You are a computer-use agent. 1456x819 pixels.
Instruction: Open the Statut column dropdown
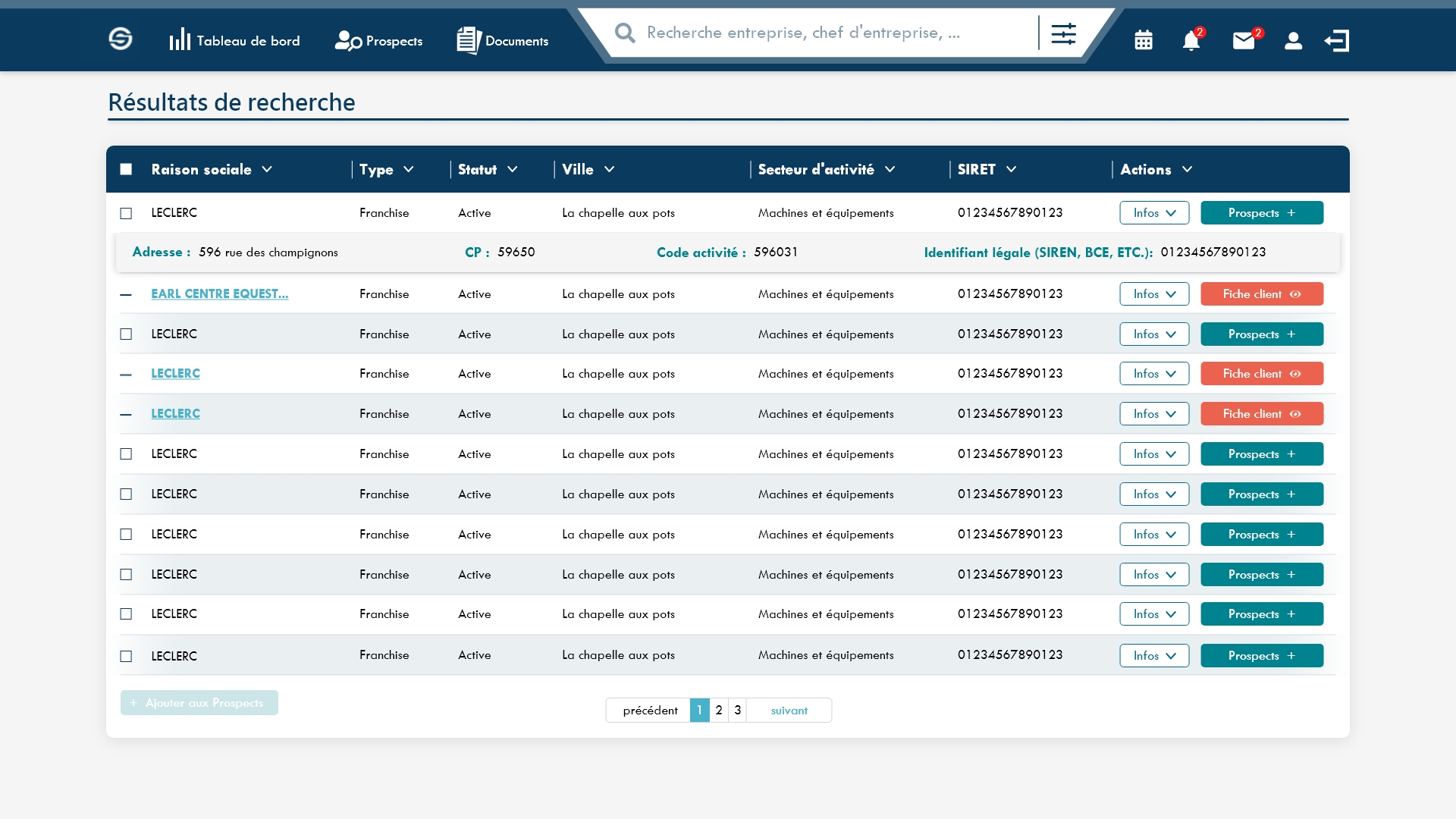pos(513,169)
